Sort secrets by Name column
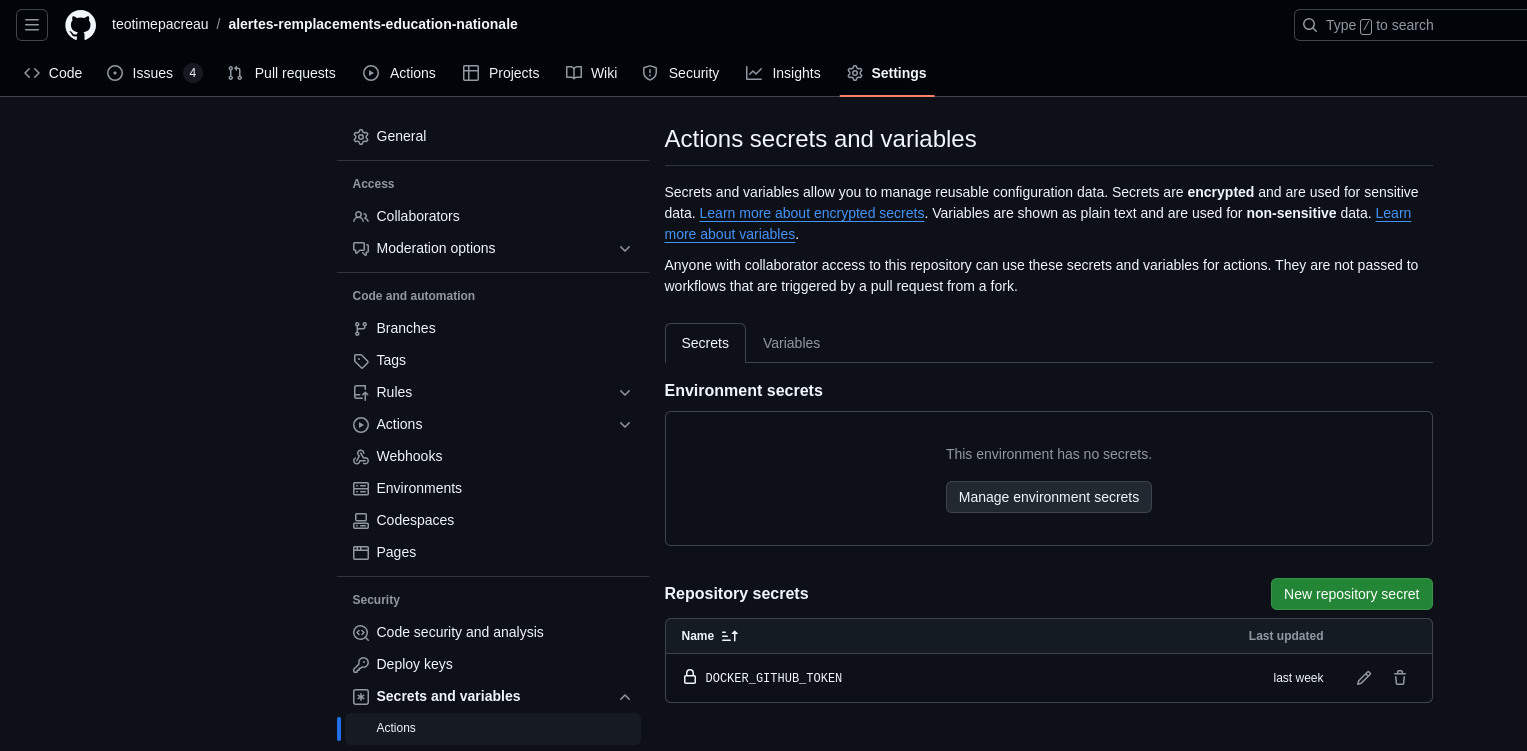Screen dimensions: 1527x751 [710, 636]
